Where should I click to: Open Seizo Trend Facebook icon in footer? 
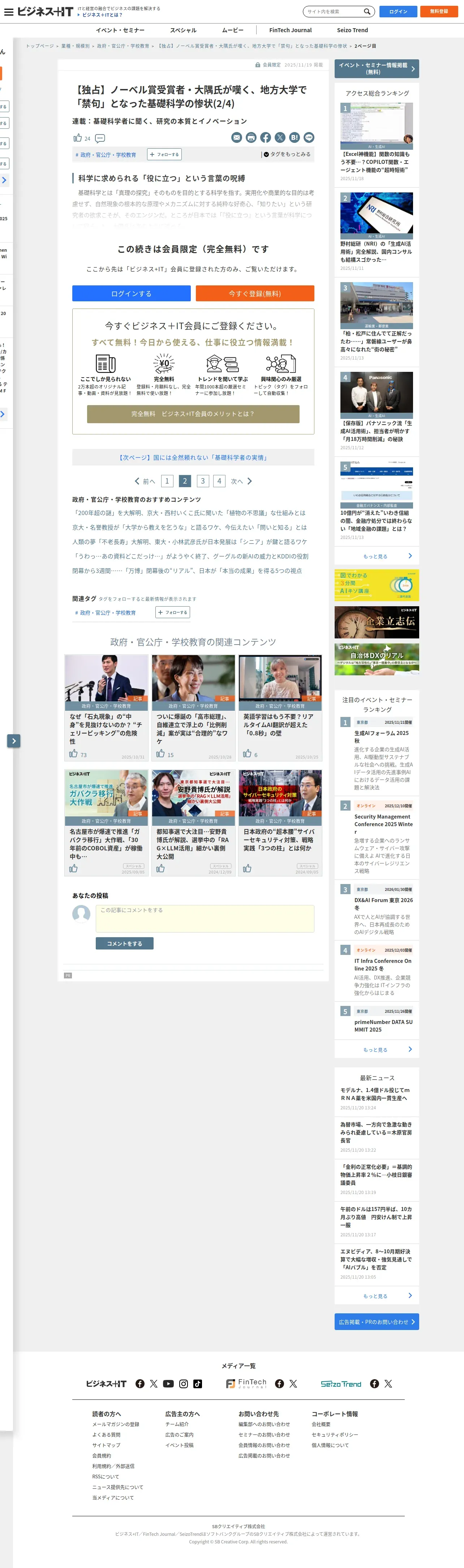click(375, 1384)
